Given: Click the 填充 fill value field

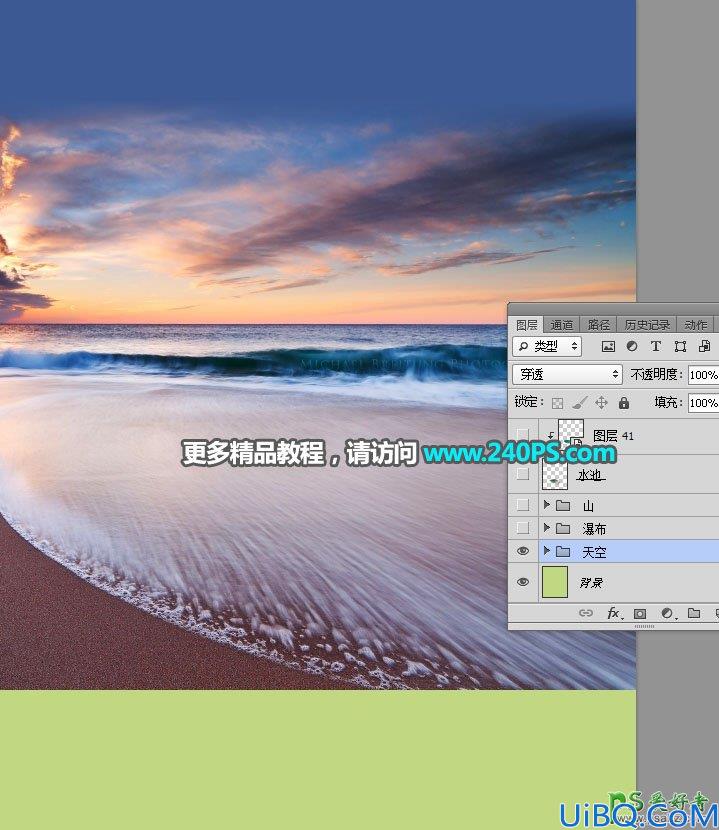Looking at the screenshot, I should coord(704,403).
